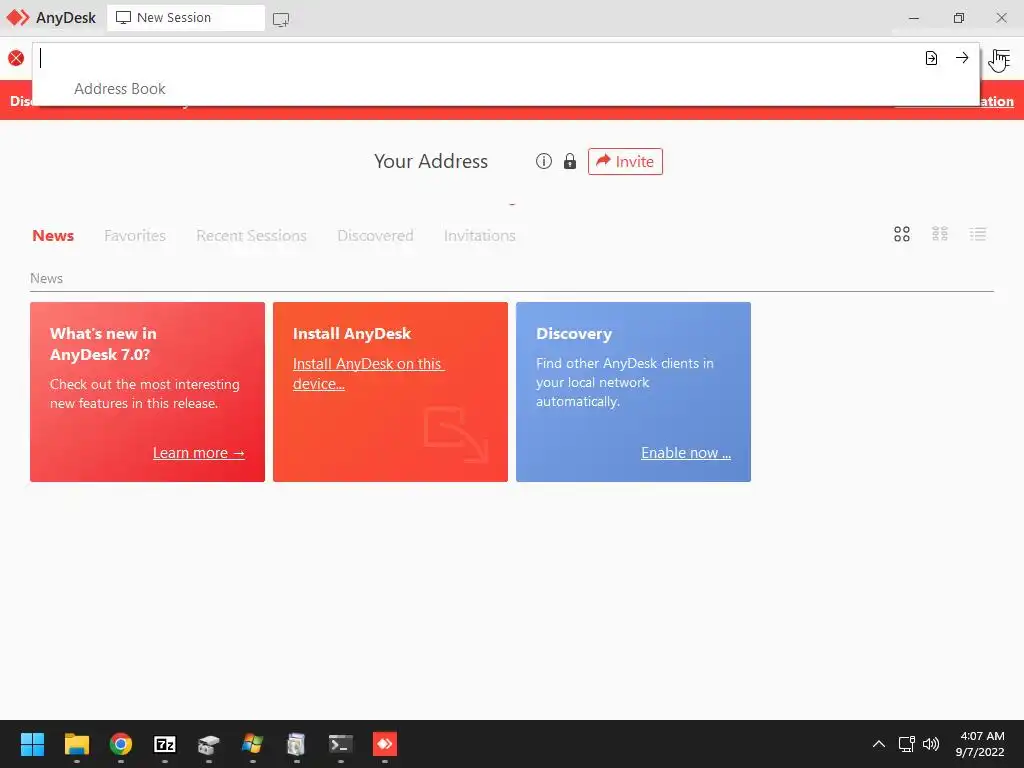1024x768 pixels.
Task: Launch Google Chrome from taskbar
Action: click(x=121, y=744)
